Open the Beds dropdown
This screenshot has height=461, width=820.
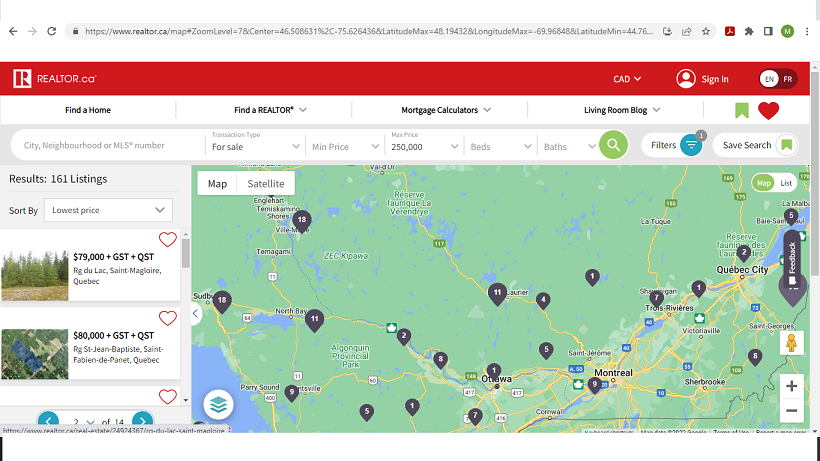click(500, 146)
